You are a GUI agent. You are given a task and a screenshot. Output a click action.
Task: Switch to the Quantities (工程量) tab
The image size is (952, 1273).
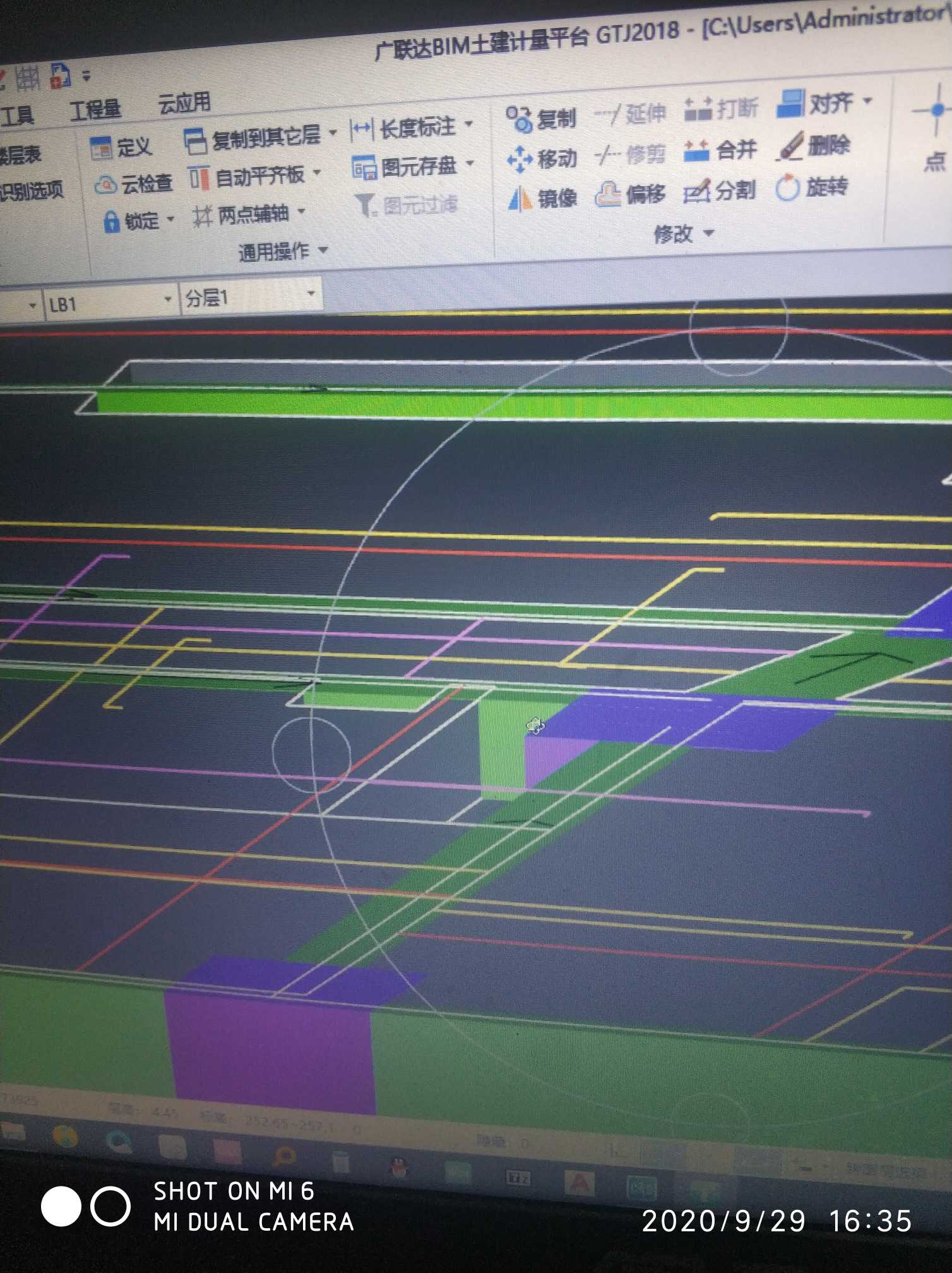point(95,110)
